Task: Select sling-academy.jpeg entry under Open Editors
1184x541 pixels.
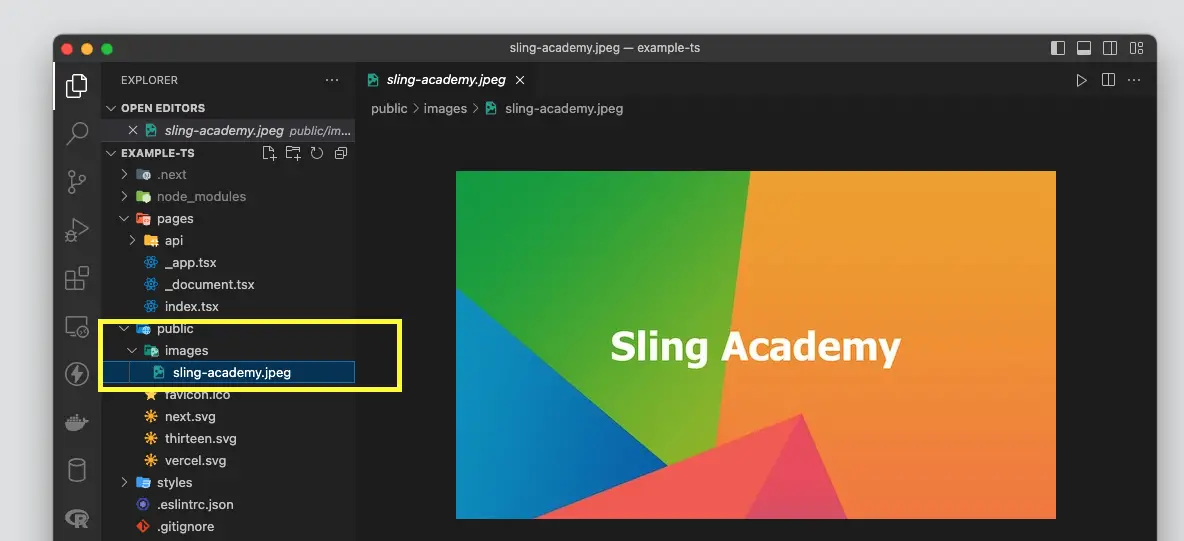Action: point(228,130)
